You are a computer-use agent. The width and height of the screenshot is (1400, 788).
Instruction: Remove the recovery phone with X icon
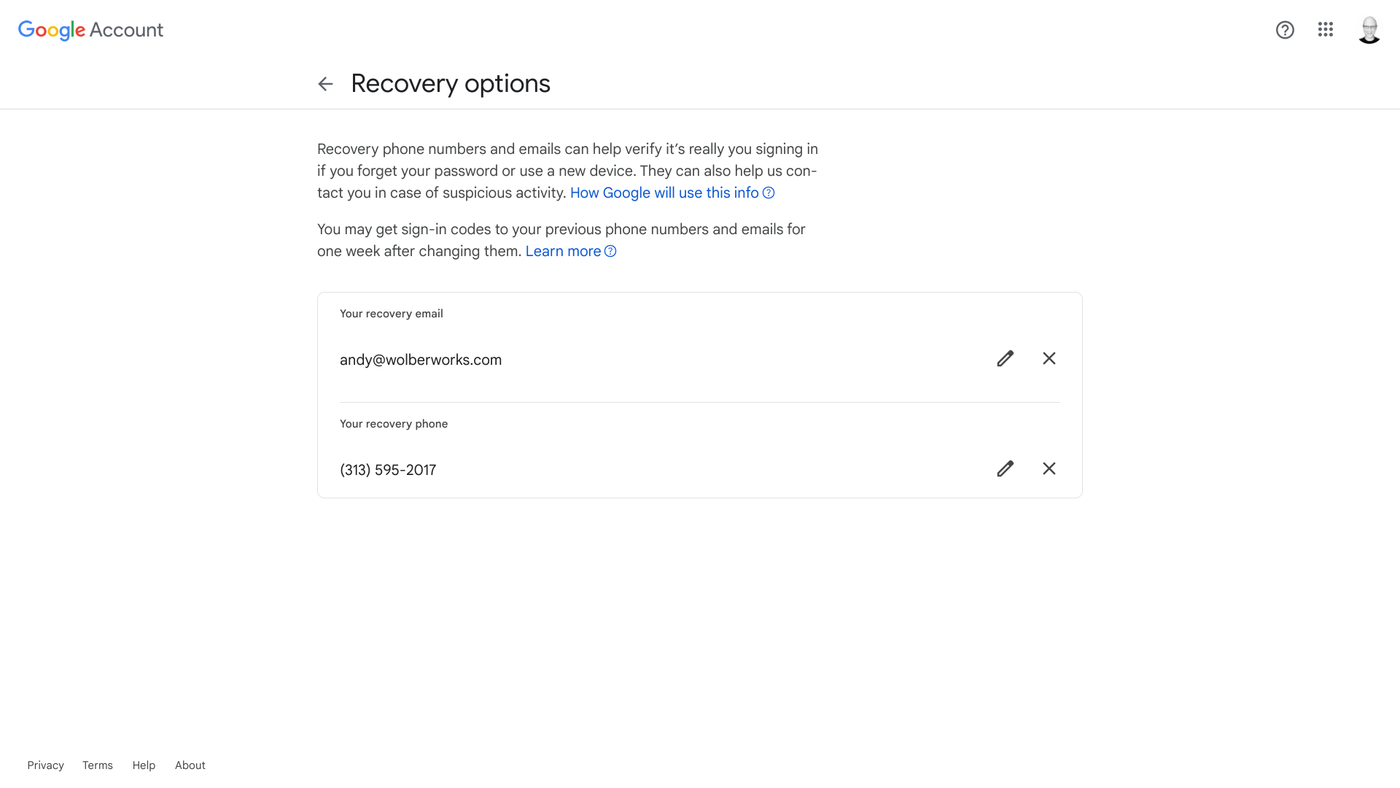(1049, 469)
